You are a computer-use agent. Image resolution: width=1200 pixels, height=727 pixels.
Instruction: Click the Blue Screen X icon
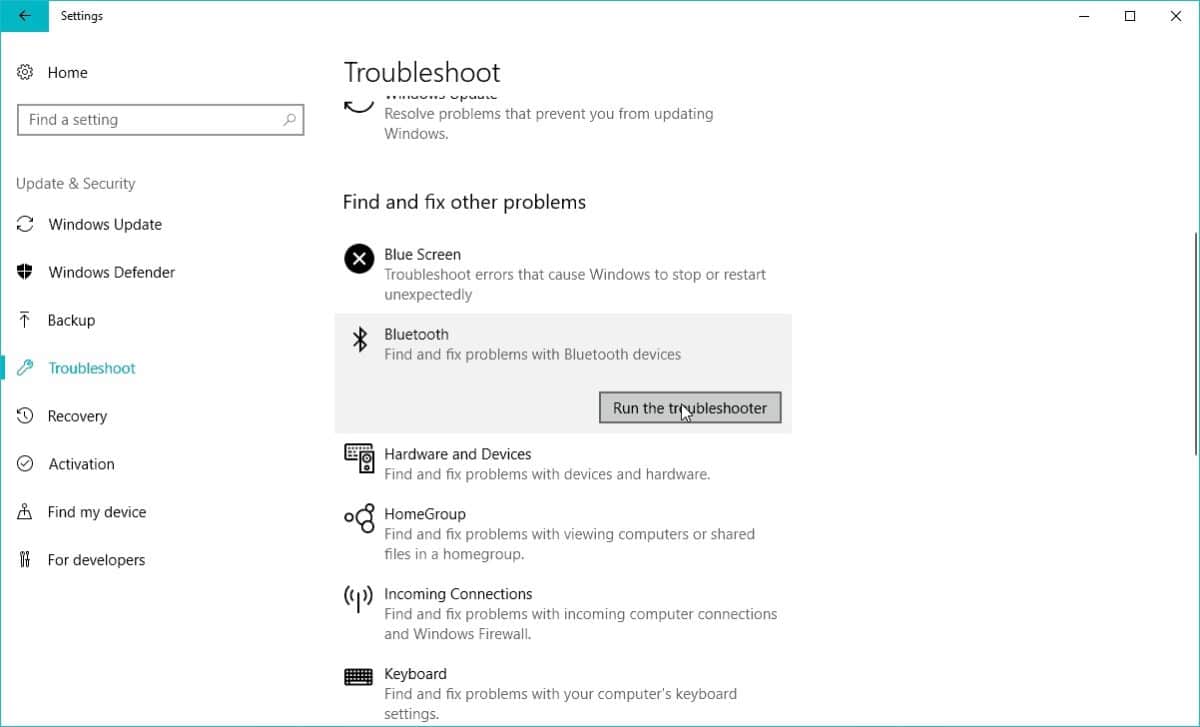coord(359,259)
